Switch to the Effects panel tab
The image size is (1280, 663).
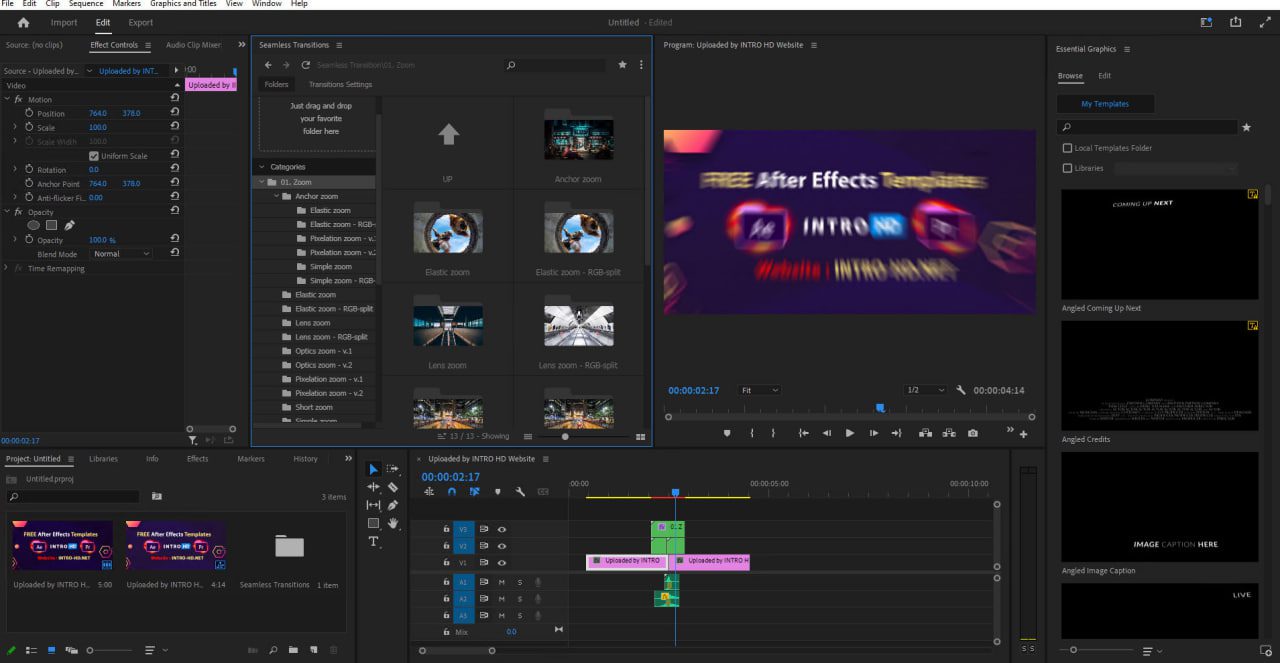click(x=197, y=459)
